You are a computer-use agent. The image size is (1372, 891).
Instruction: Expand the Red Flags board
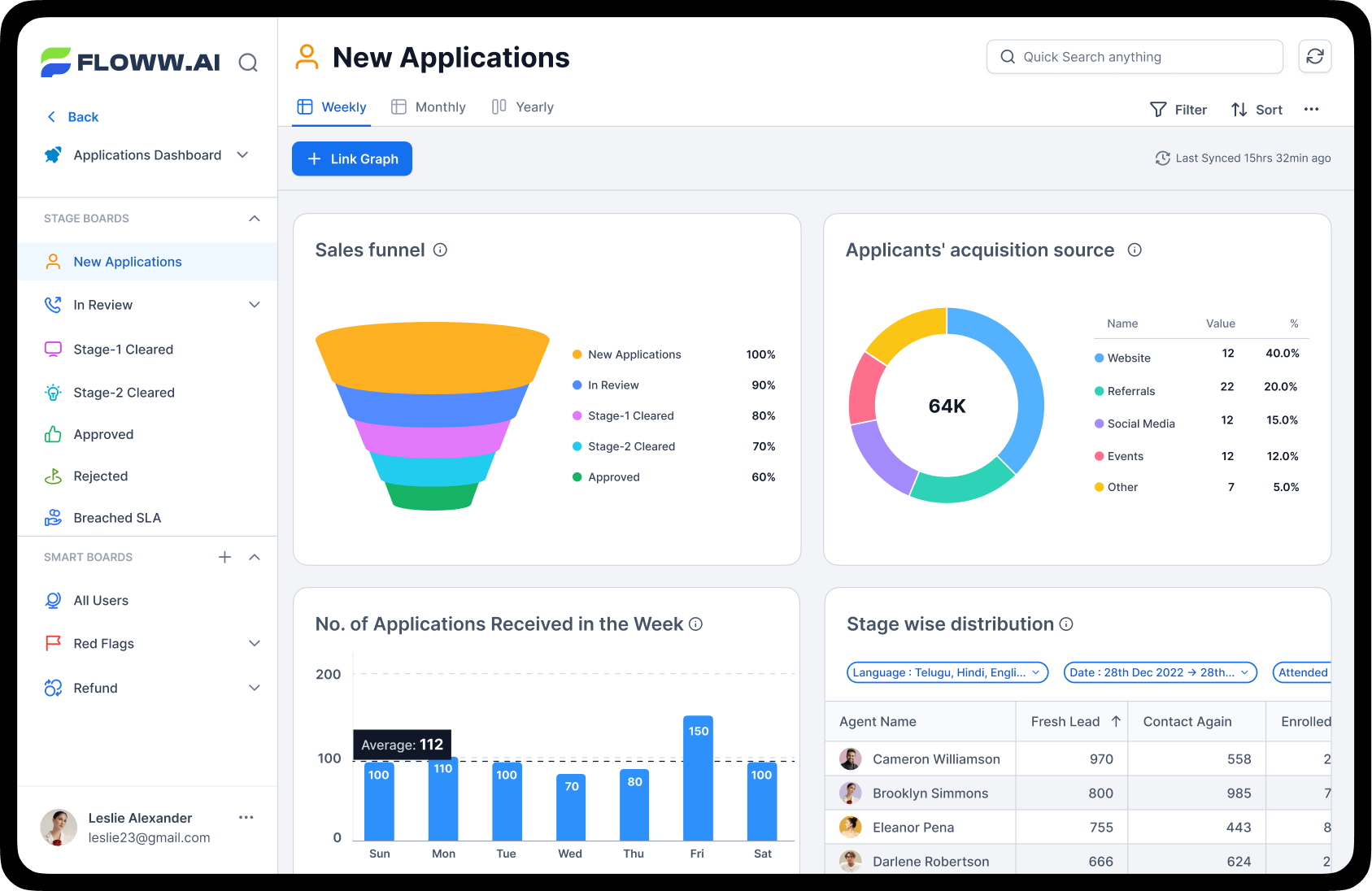[255, 643]
